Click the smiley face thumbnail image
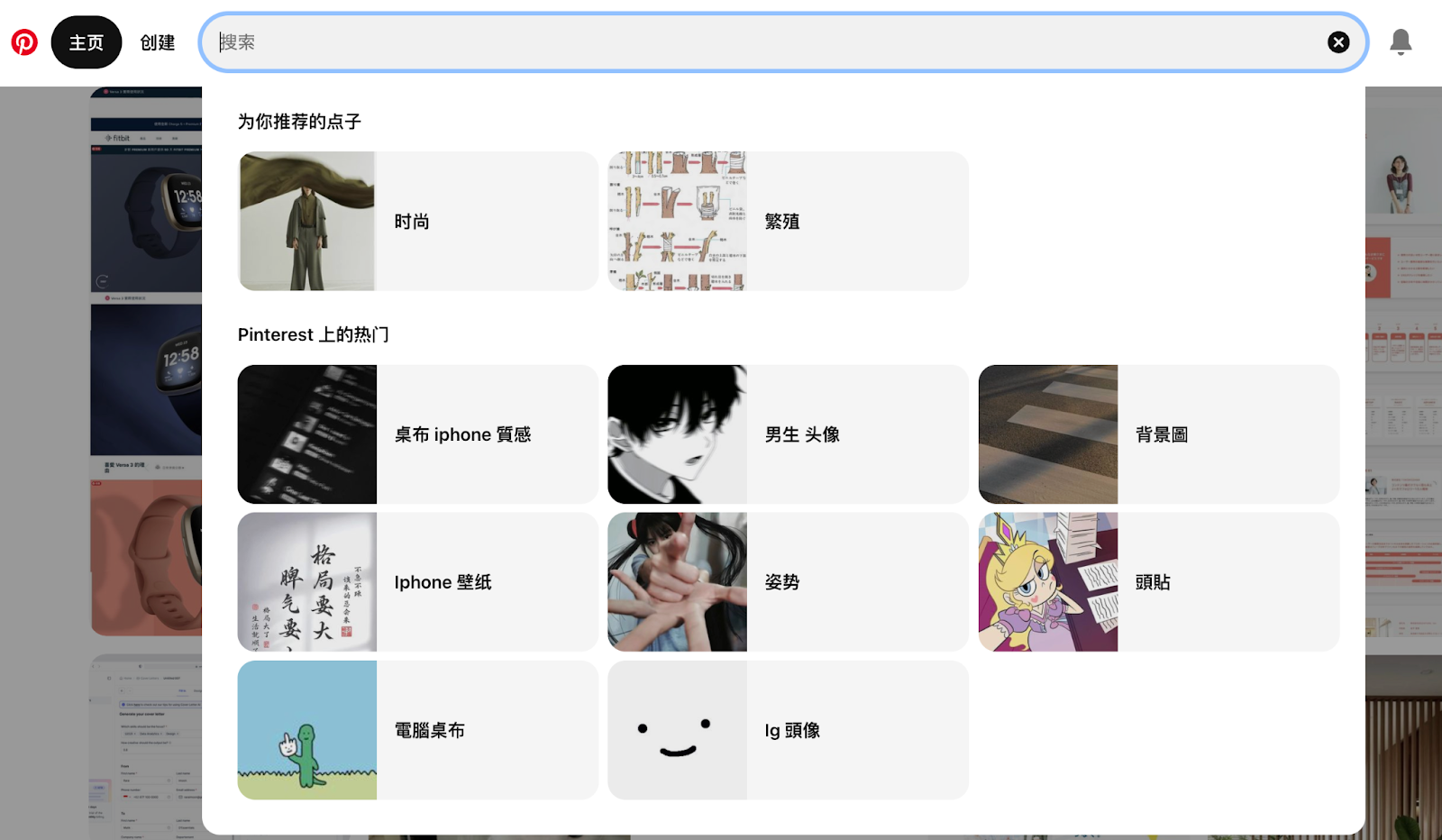The image size is (1442, 840). [678, 730]
